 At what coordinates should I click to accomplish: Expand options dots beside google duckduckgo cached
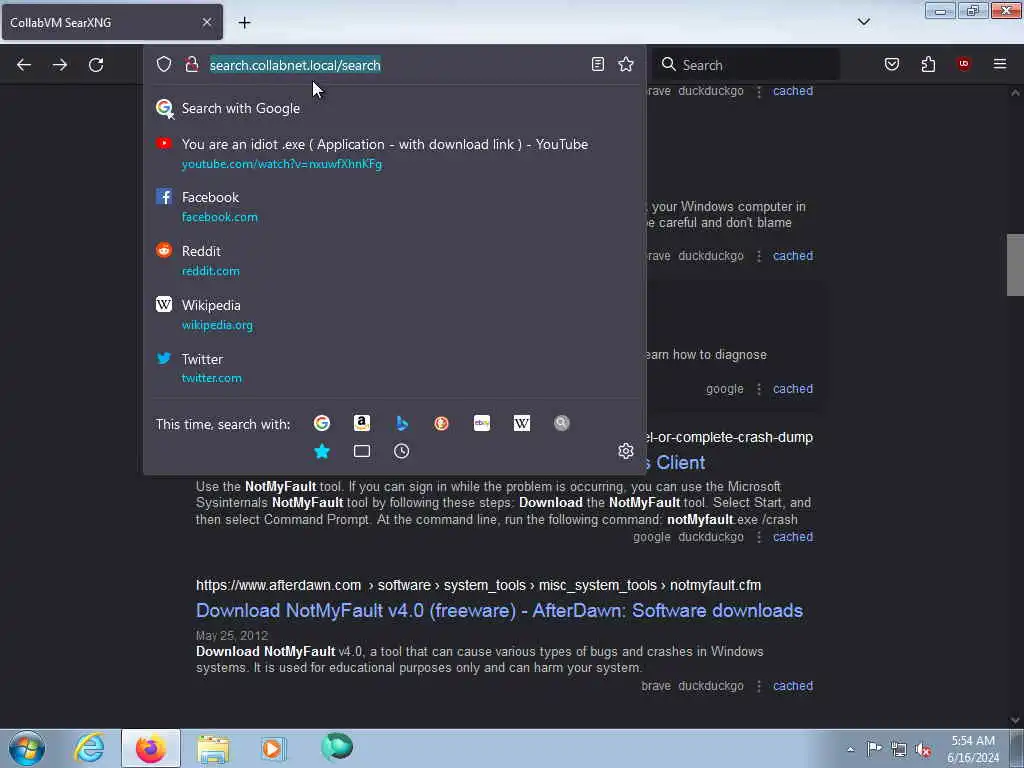point(759,537)
